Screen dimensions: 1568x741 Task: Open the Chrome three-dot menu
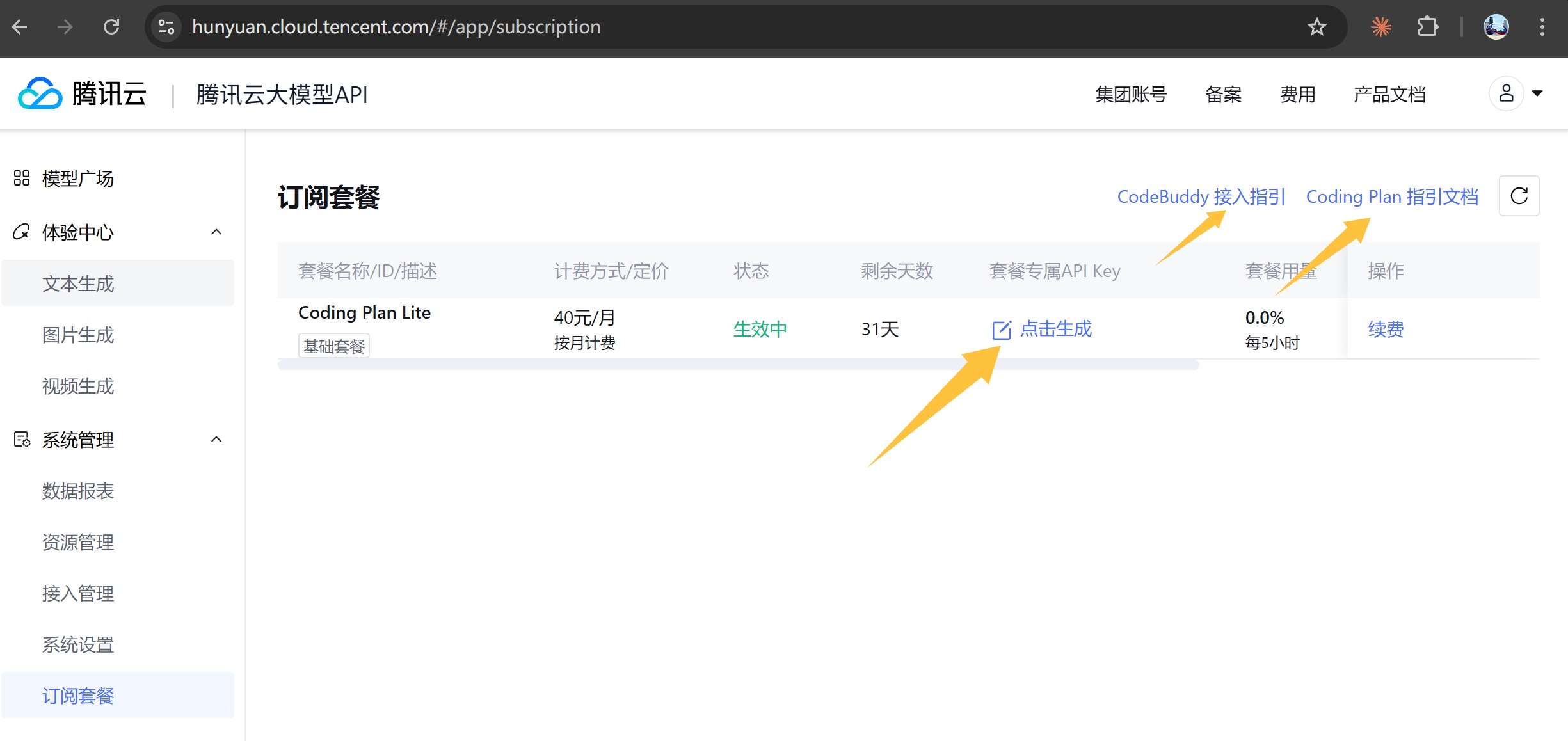pyautogui.click(x=1542, y=27)
